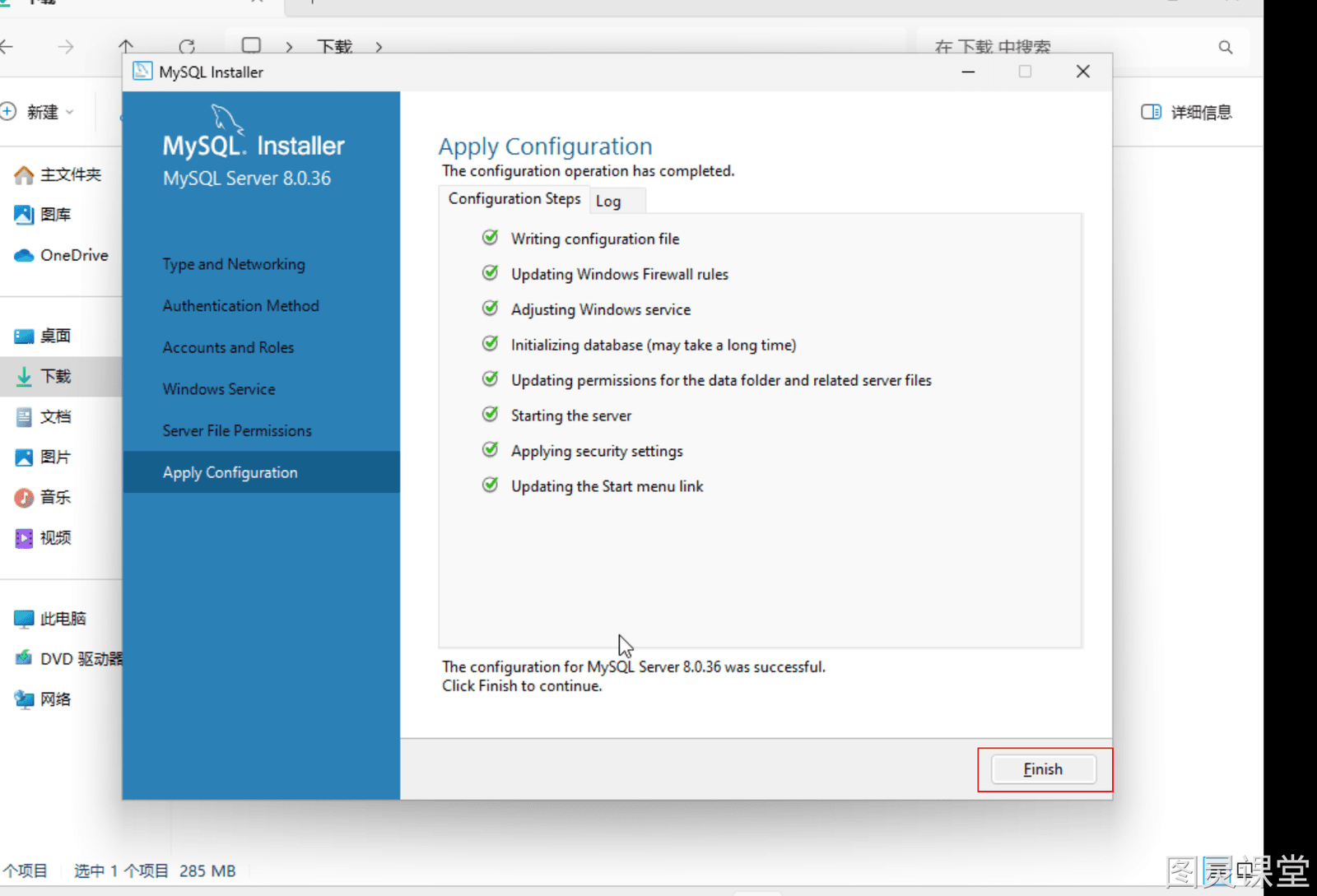Open 桌面 in File Explorer sidebar
This screenshot has height=896, width=1317.
tap(43, 336)
